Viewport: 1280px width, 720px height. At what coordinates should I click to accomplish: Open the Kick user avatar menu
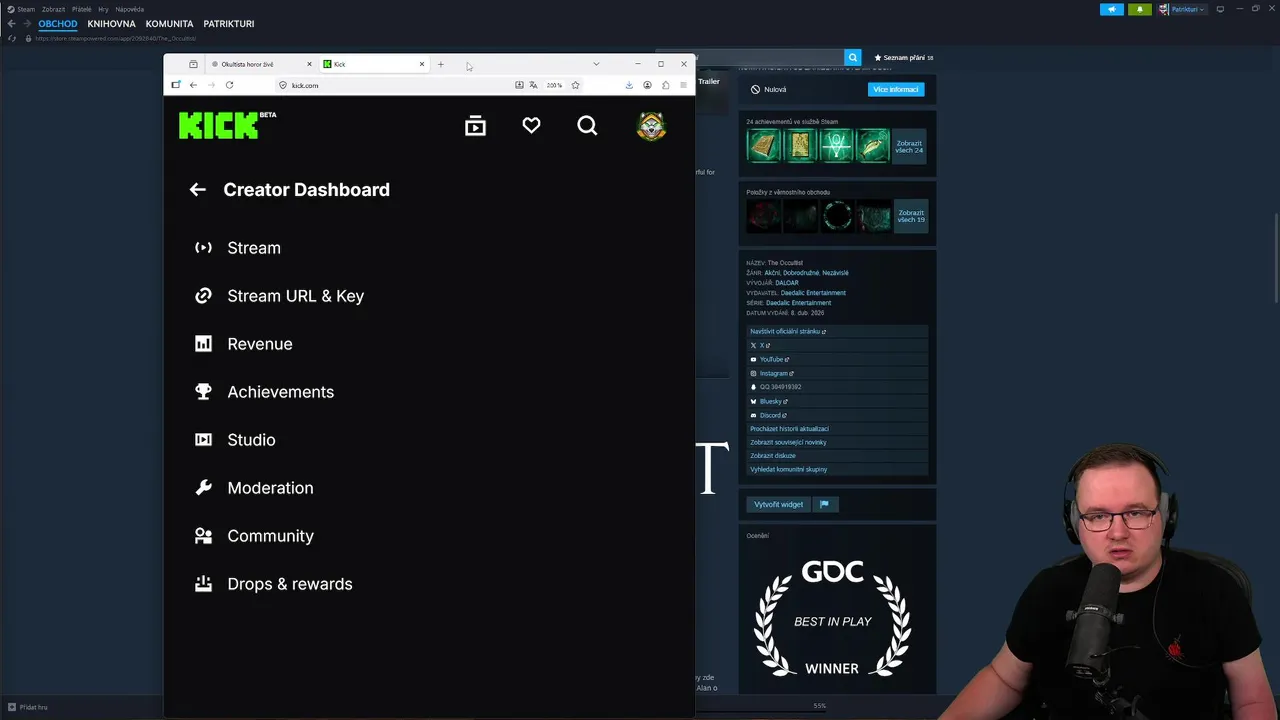click(651, 125)
